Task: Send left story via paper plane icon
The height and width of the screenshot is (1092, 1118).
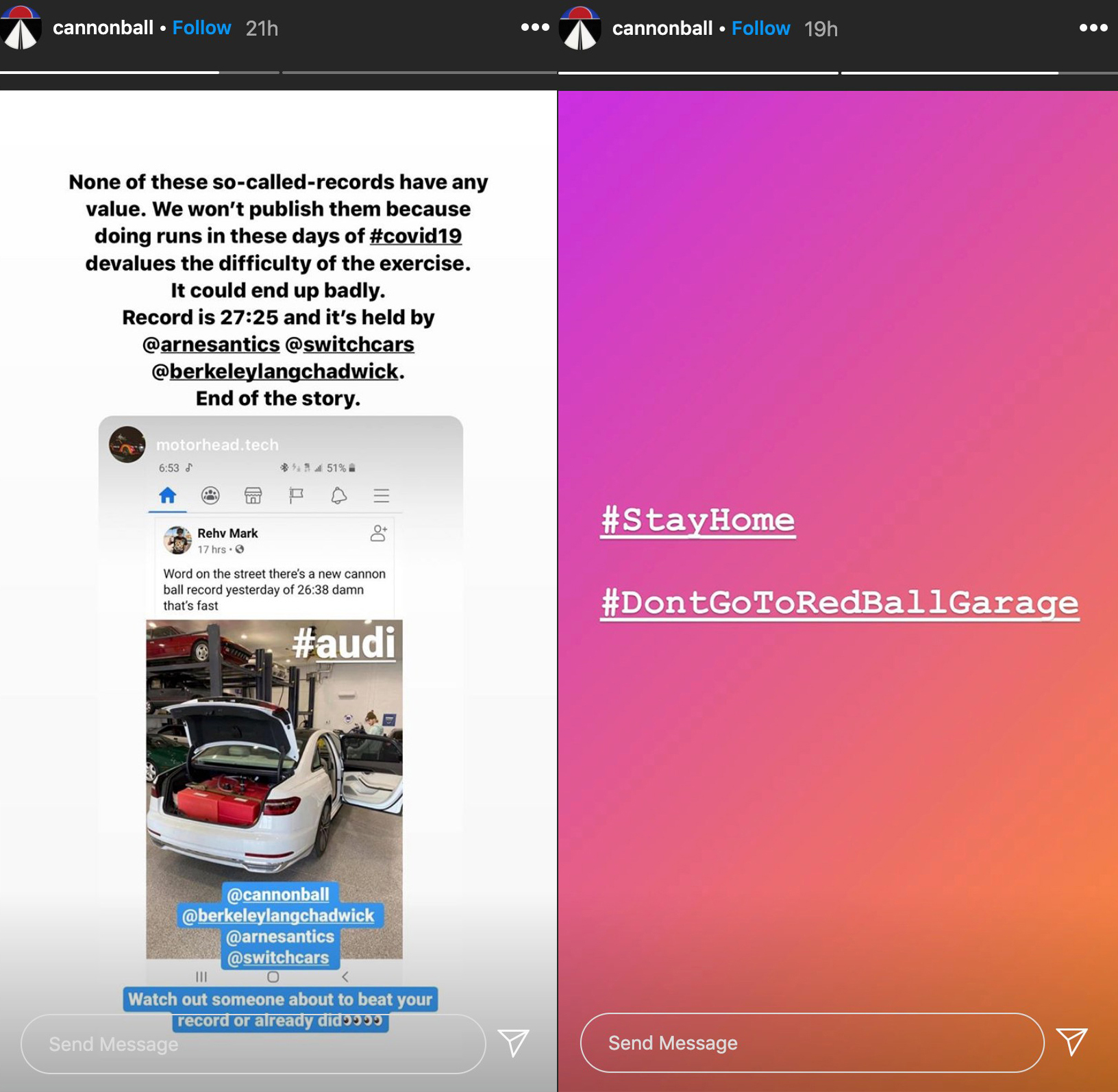Action: 514,1043
